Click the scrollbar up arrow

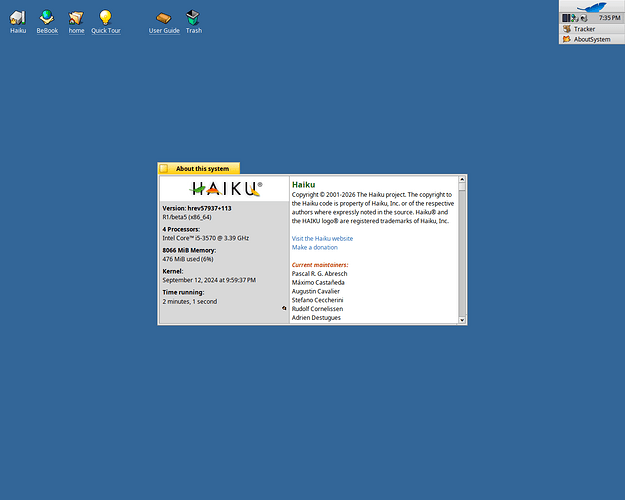462,179
